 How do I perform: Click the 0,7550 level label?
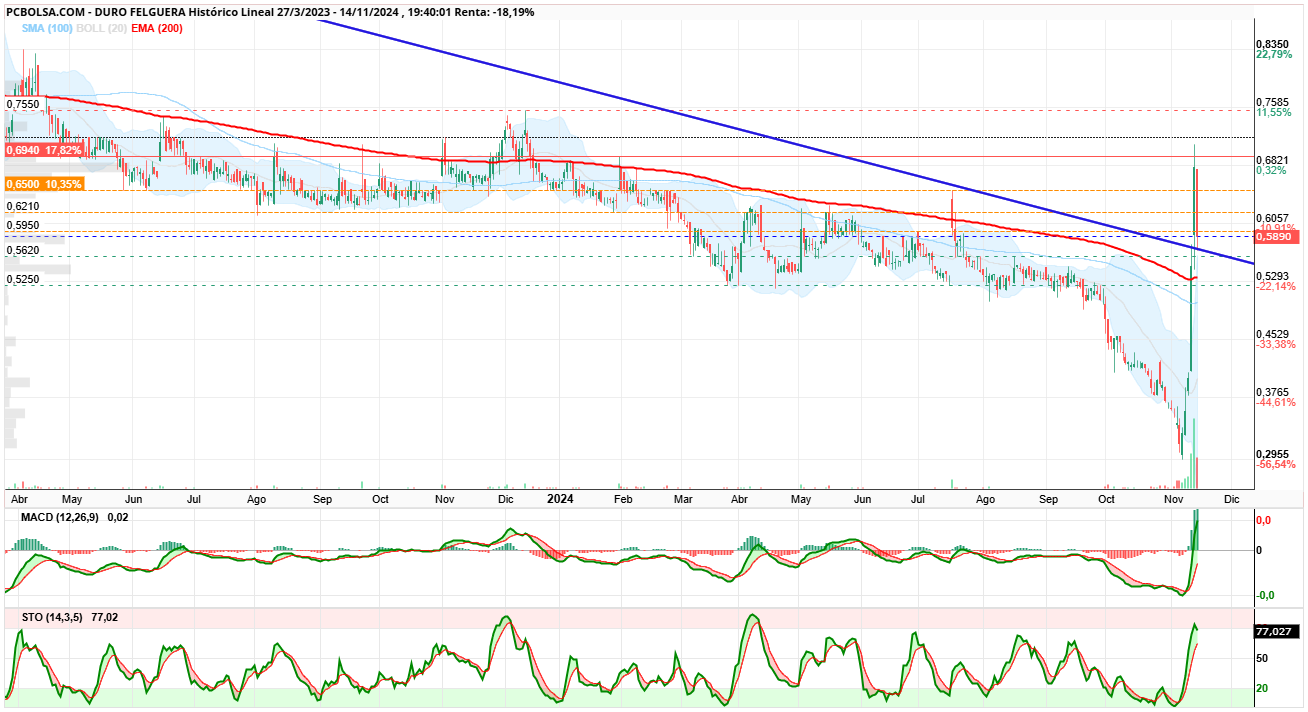(x=22, y=104)
